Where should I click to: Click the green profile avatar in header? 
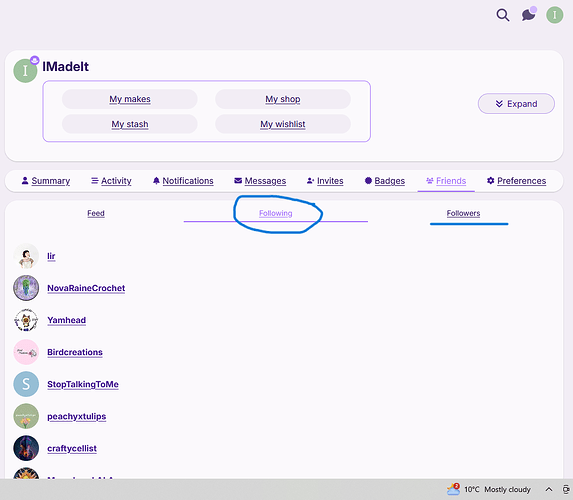(555, 15)
